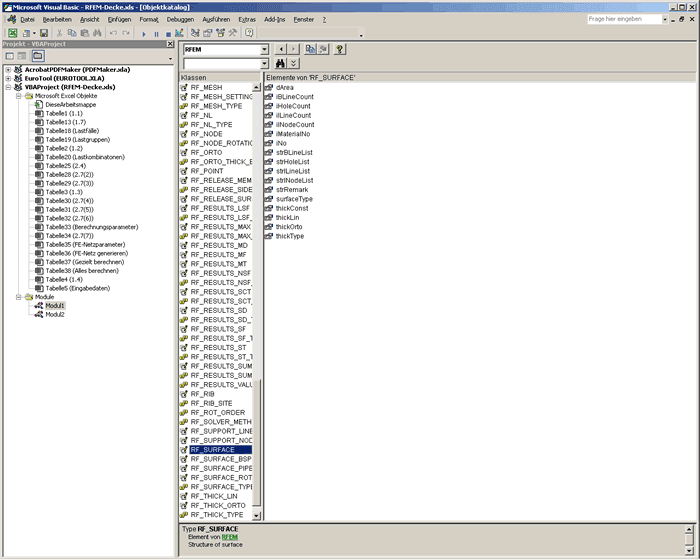Open the search text dropdown arrow
The width and height of the screenshot is (700, 560).
(x=264, y=64)
